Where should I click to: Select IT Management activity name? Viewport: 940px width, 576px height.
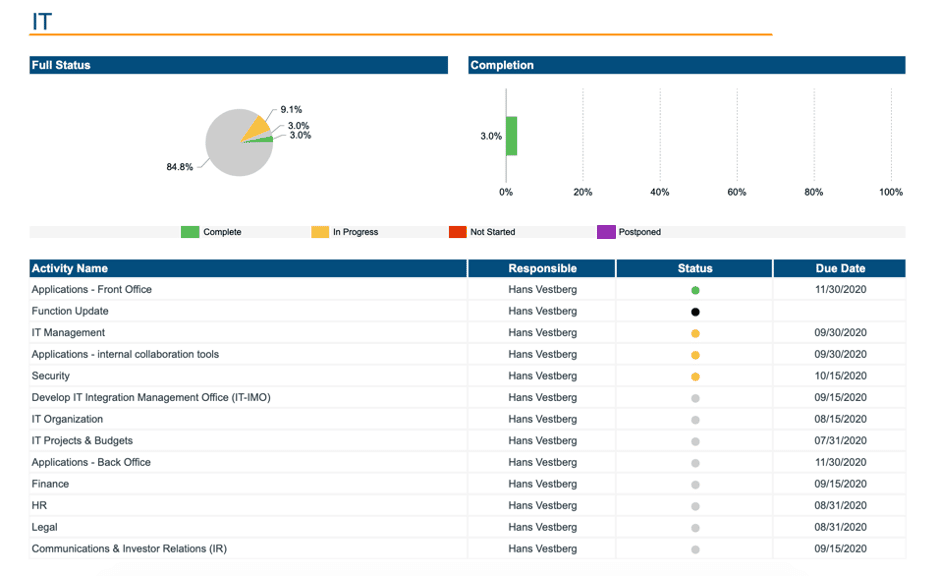[68, 332]
